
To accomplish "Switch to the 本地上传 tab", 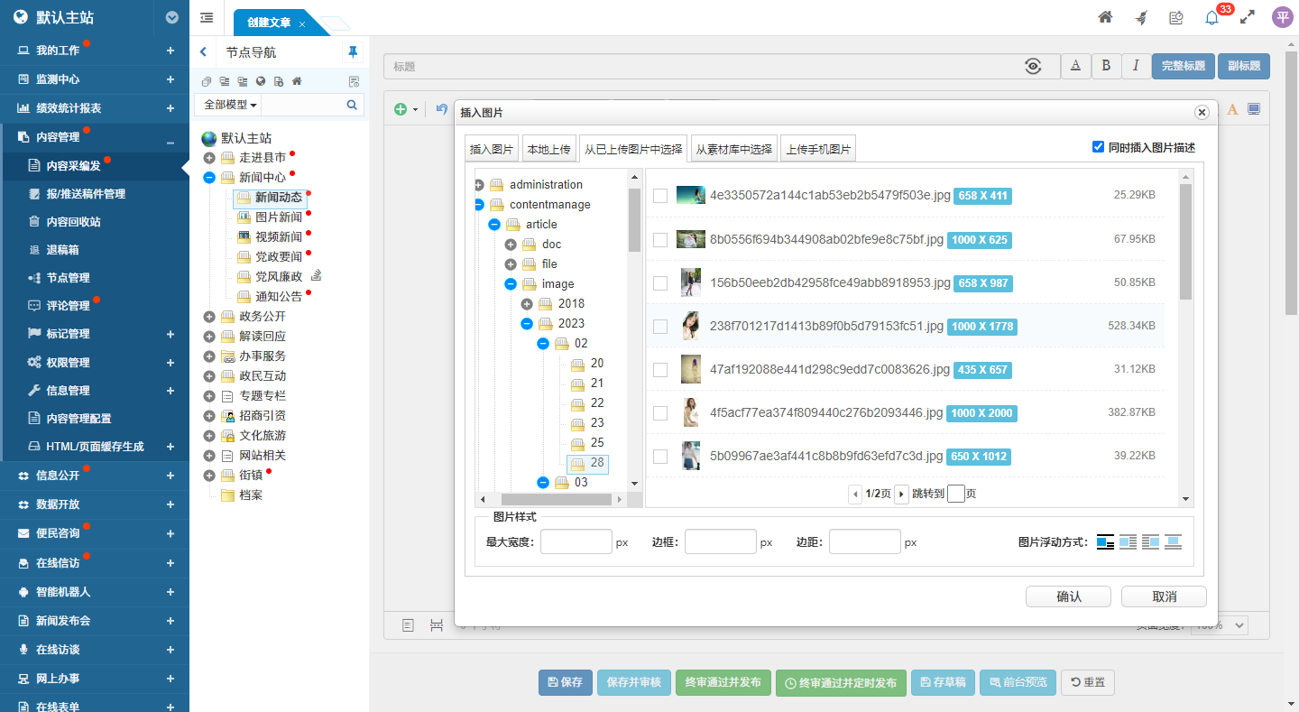I will tap(549, 149).
